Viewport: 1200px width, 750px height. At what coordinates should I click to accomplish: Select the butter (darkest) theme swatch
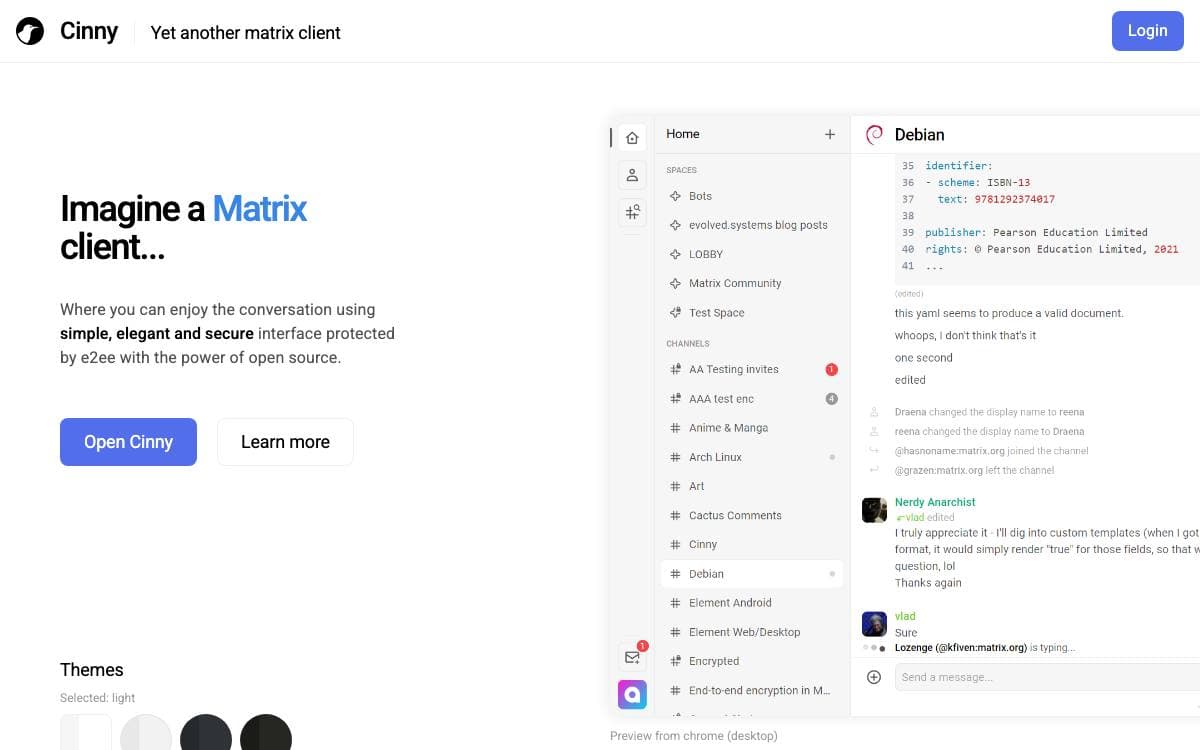pyautogui.click(x=266, y=732)
